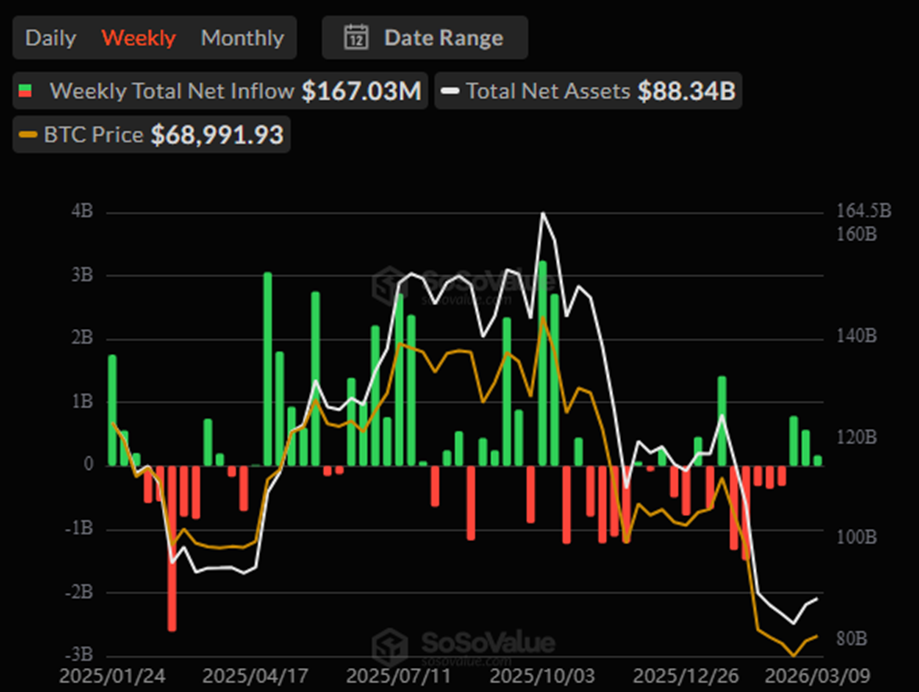Click the $167.03M net inflow value
This screenshot has width=919, height=692.
click(363, 91)
